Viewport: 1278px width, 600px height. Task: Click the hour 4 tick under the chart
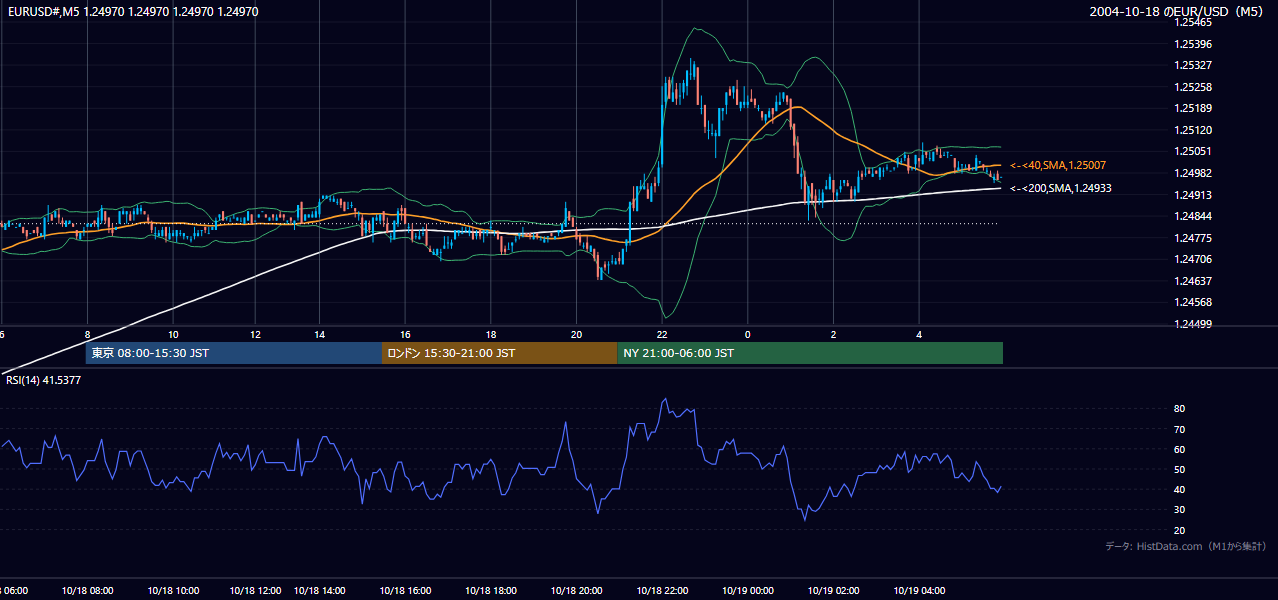[919, 334]
